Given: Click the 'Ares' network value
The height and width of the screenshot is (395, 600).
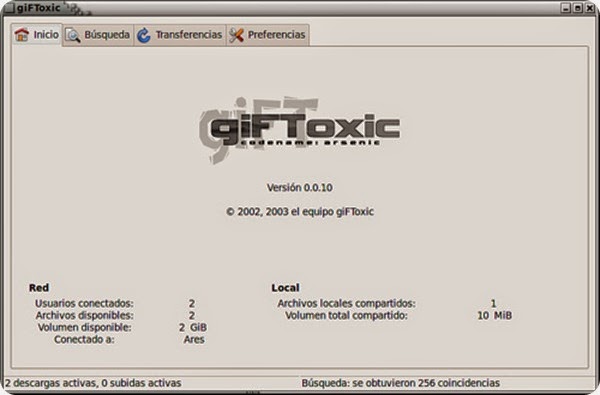Looking at the screenshot, I should pos(194,340).
